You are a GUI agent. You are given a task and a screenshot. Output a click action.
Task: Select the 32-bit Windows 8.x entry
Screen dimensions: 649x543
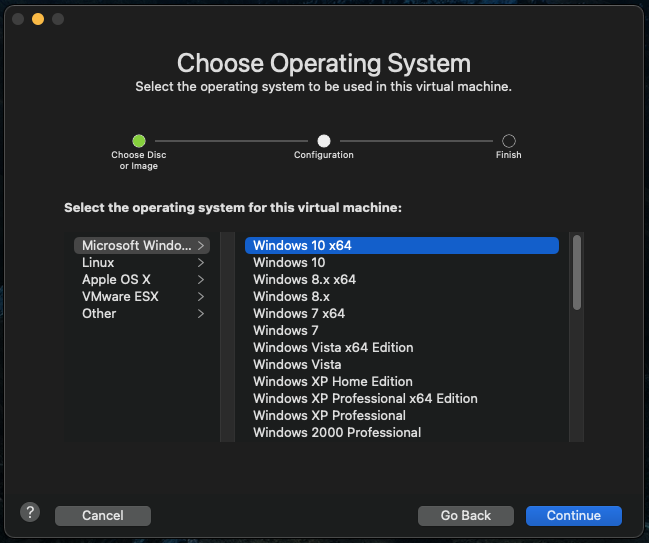tap(402, 296)
